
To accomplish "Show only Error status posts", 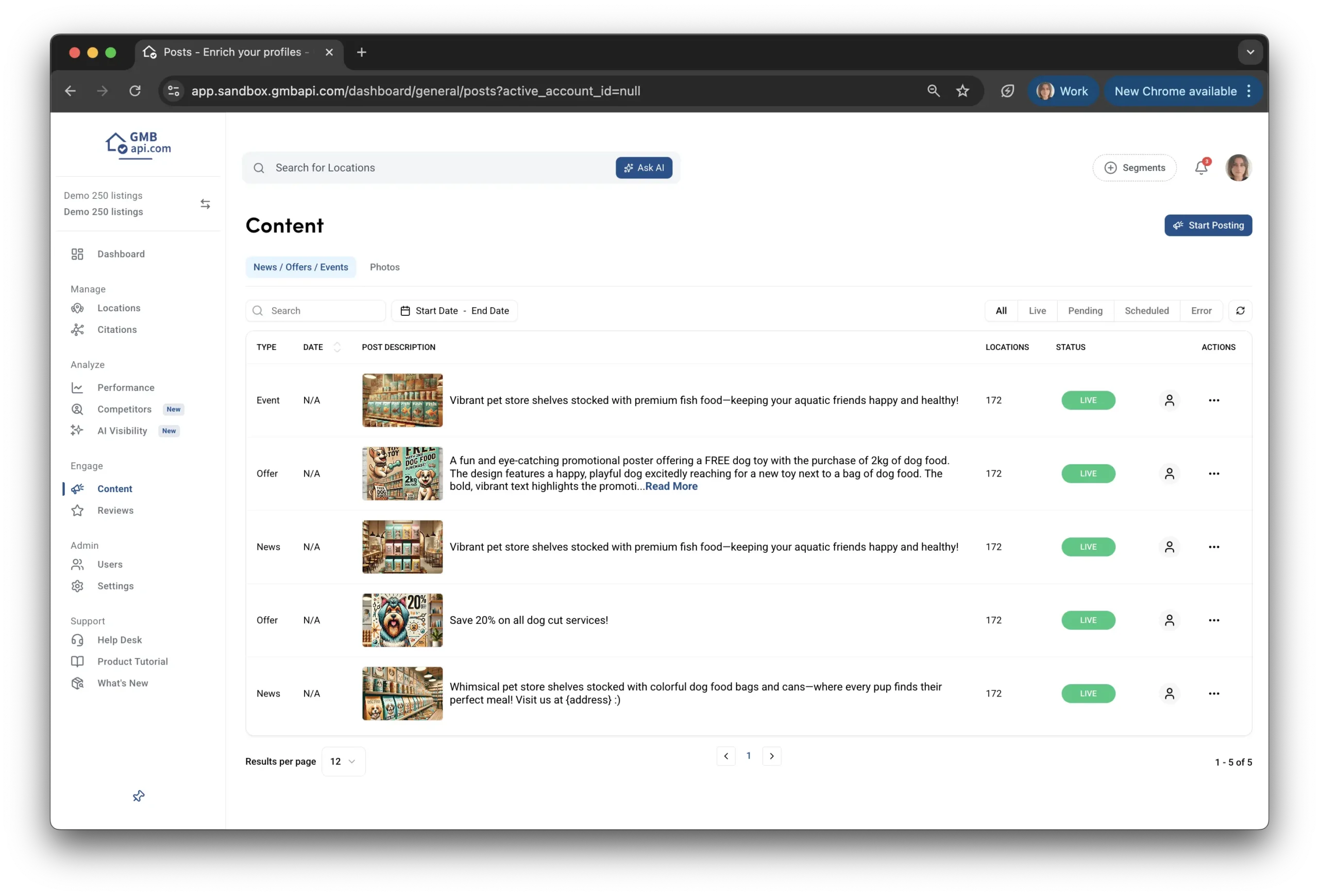I will click(1201, 310).
